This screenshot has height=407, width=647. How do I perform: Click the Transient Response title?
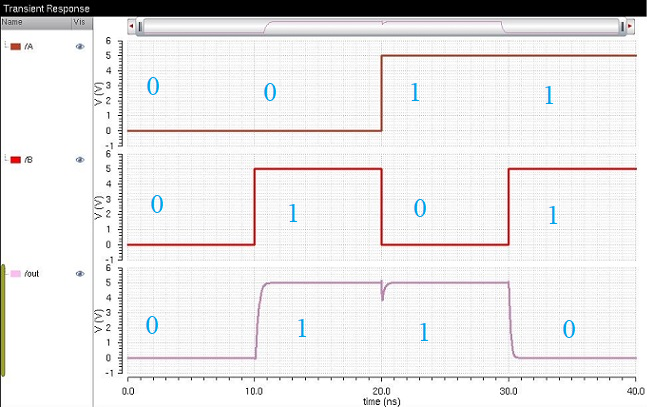[47, 8]
